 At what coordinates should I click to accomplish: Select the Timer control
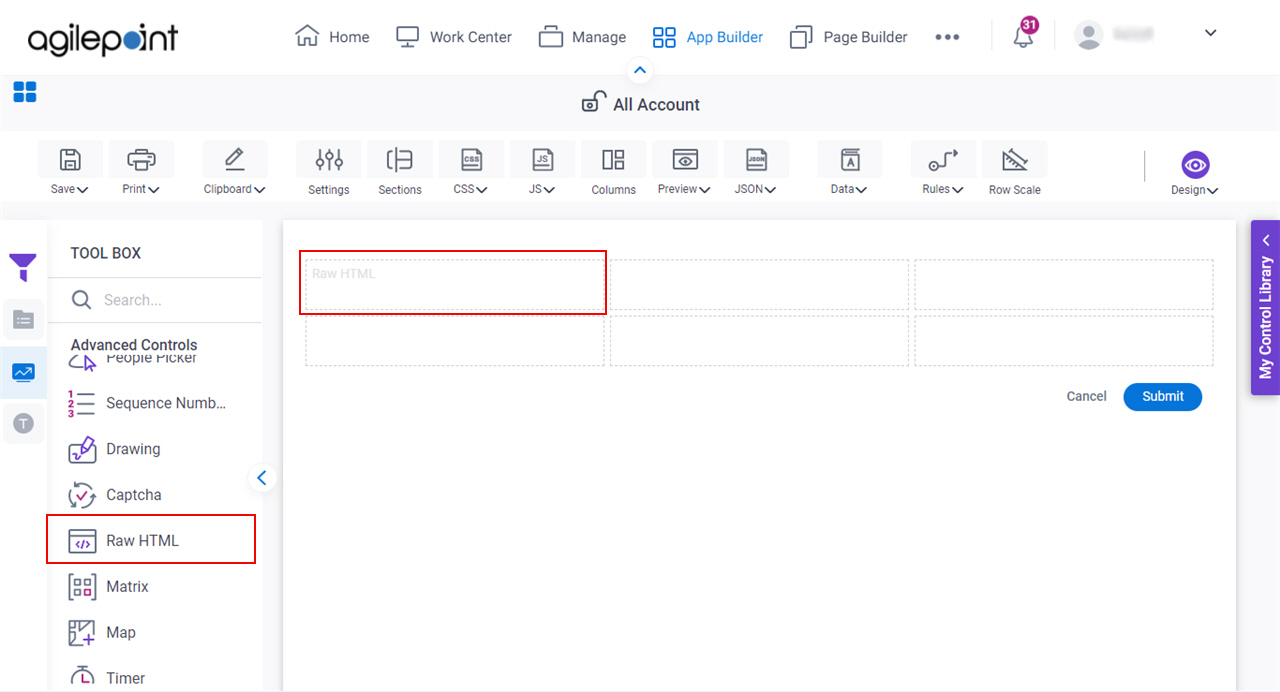(107, 677)
